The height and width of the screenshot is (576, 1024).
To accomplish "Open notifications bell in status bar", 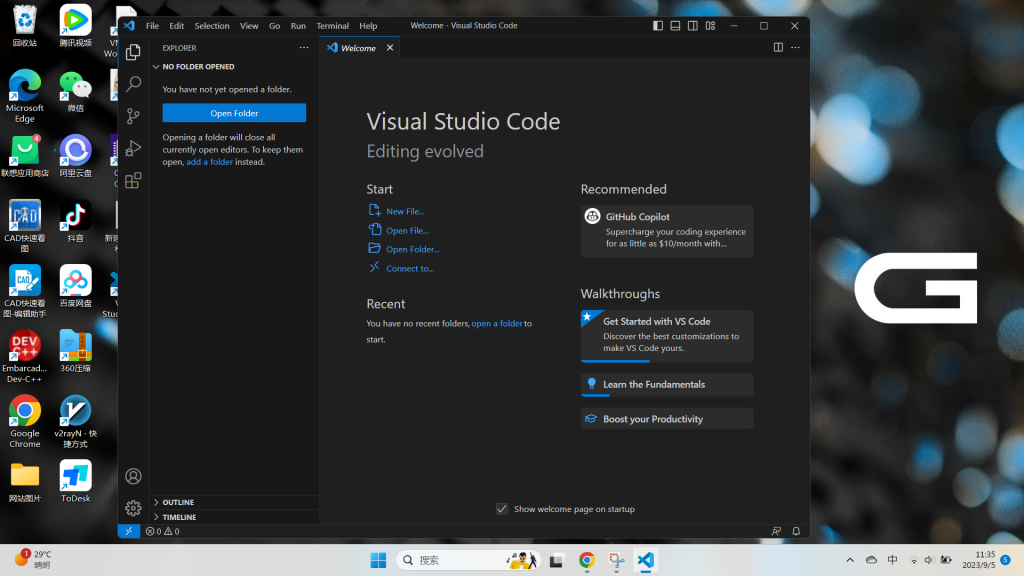I will point(796,532).
